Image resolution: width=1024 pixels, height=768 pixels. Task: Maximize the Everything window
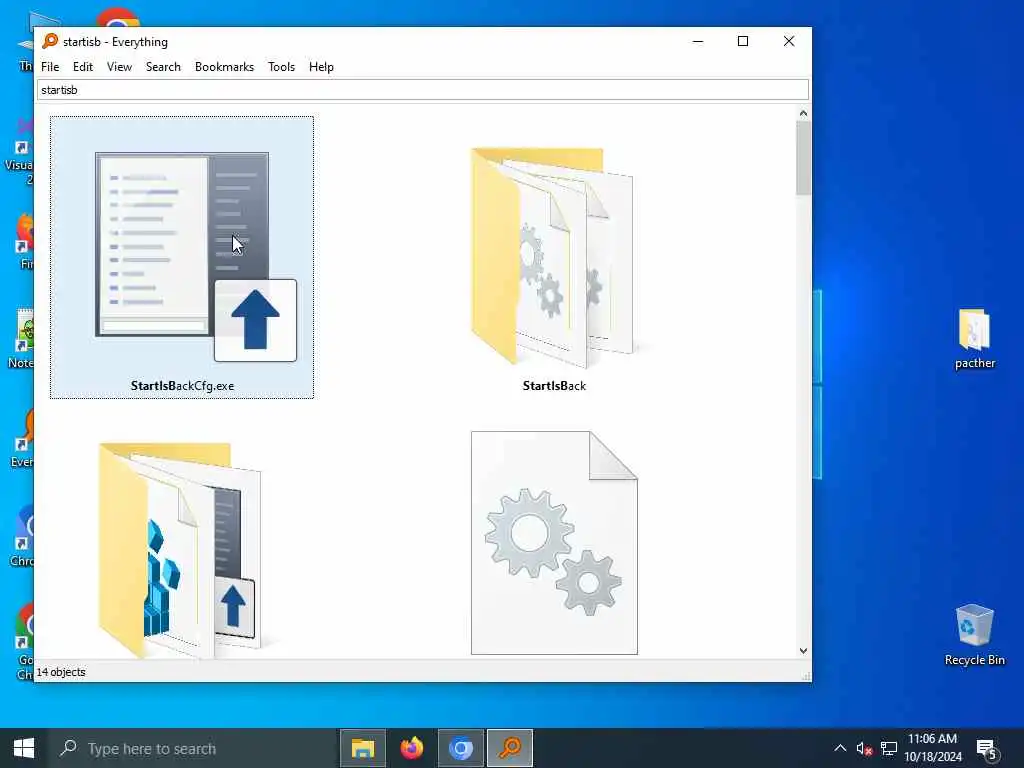tap(743, 41)
